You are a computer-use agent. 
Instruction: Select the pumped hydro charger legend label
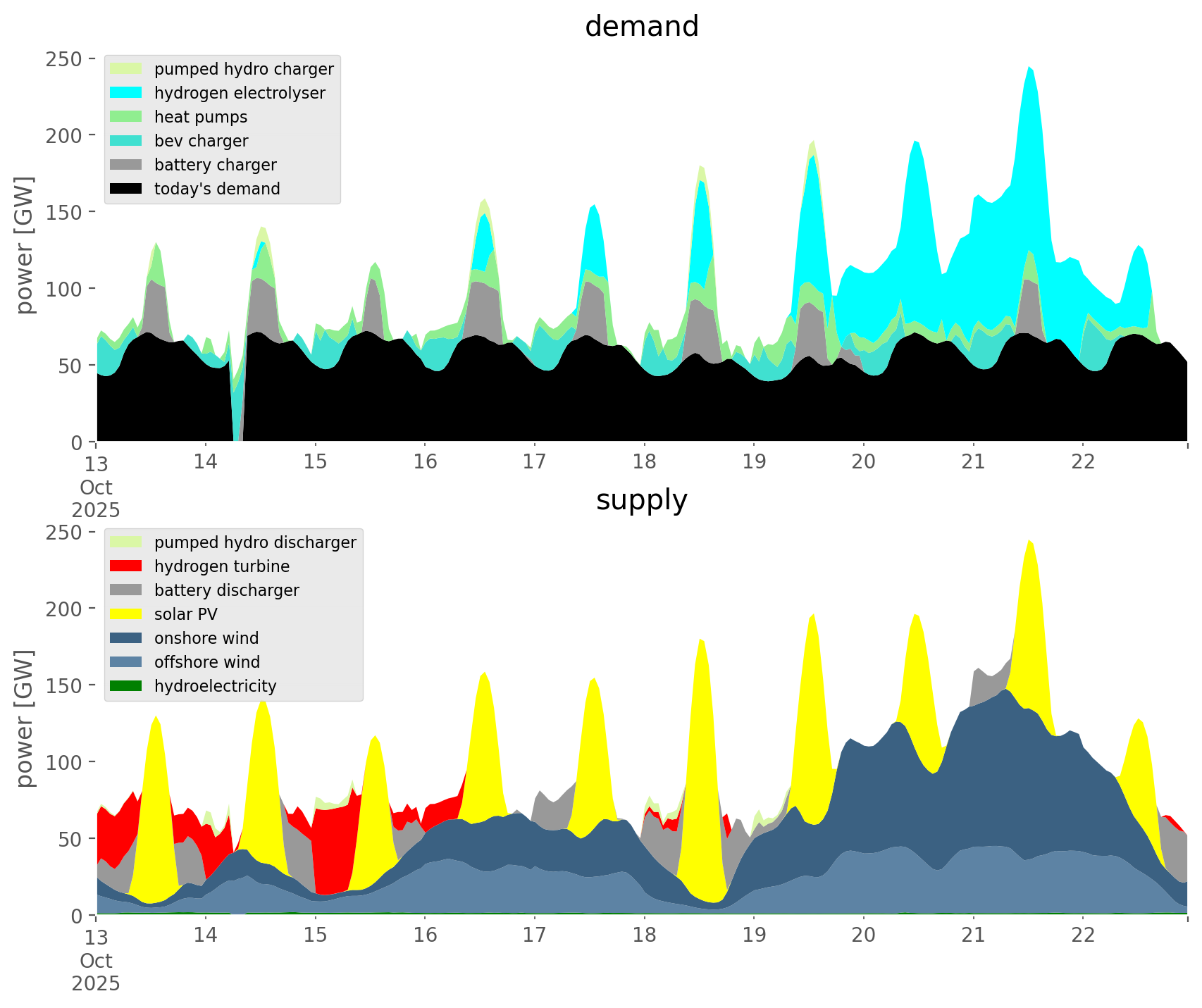tap(244, 69)
